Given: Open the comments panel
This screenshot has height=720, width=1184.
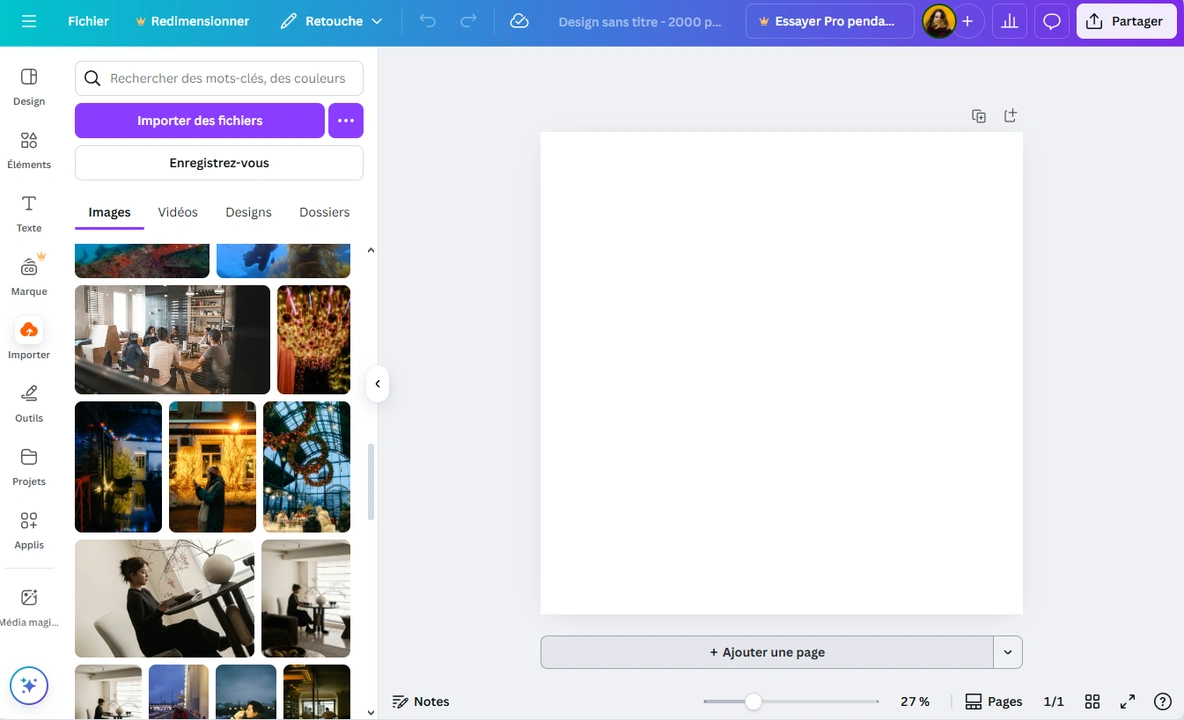Looking at the screenshot, I should pos(1051,21).
